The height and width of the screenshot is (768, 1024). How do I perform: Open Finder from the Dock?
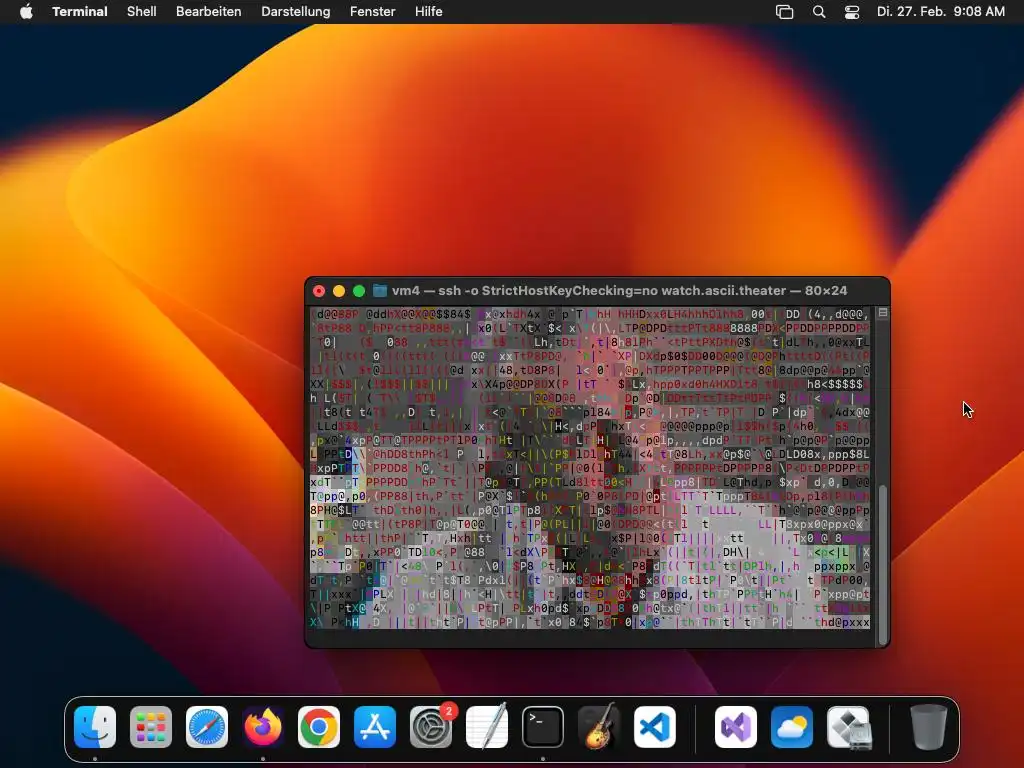pyautogui.click(x=95, y=727)
